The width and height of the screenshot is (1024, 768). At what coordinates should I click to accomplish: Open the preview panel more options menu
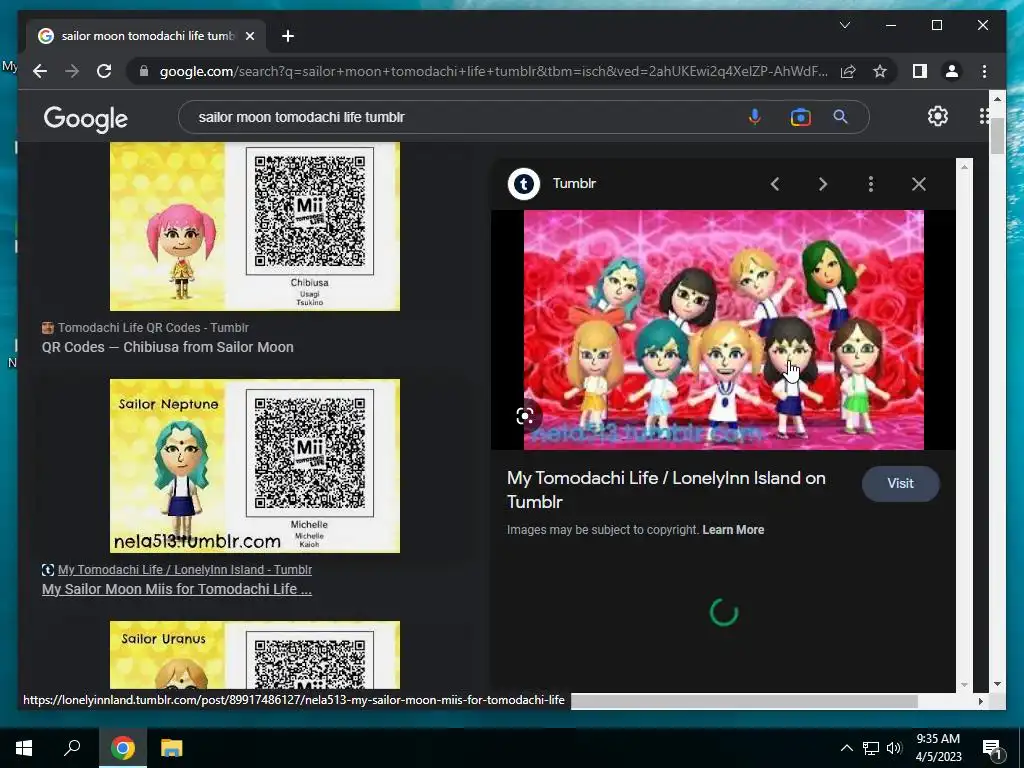871,184
